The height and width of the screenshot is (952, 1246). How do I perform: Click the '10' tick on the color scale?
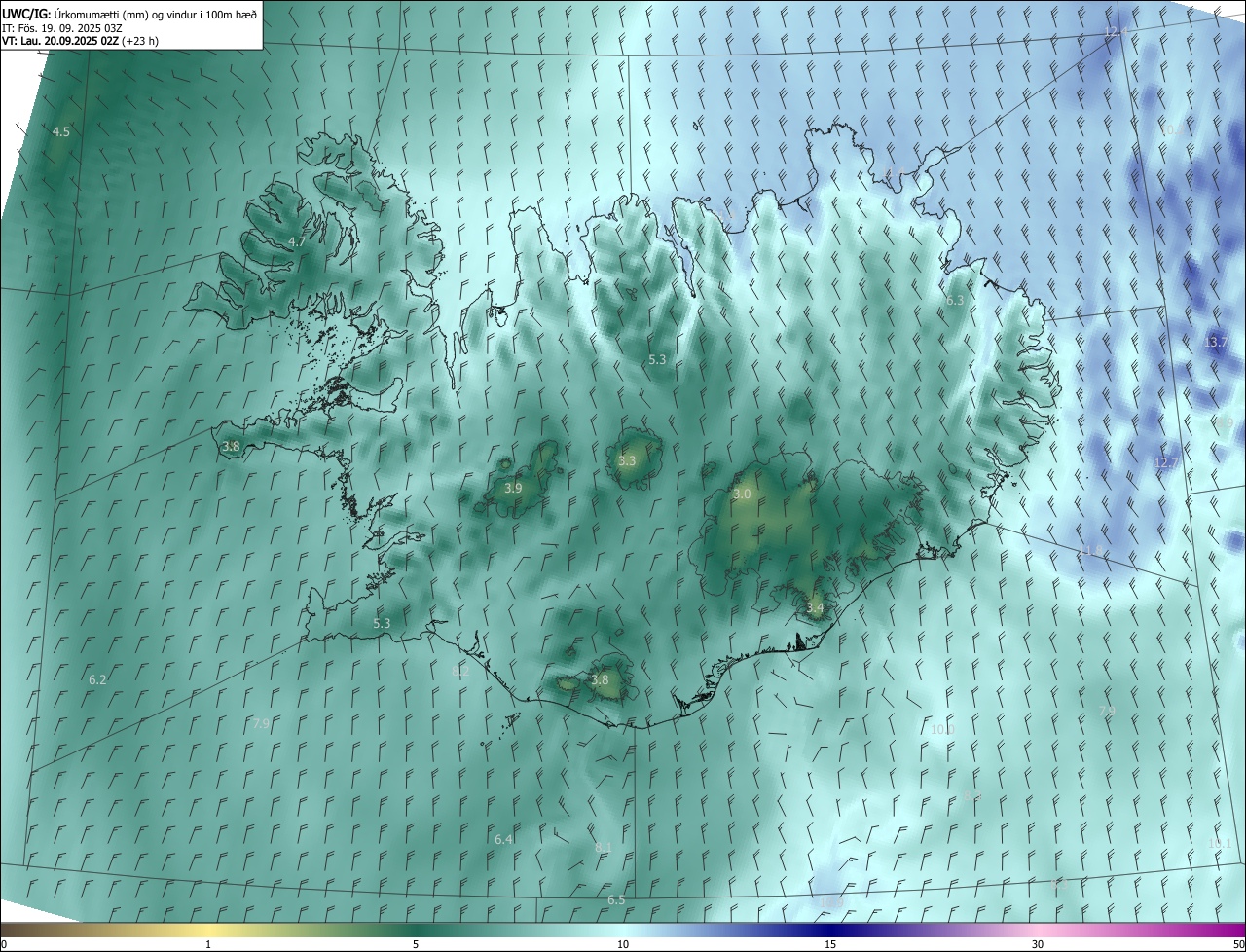coord(623,945)
